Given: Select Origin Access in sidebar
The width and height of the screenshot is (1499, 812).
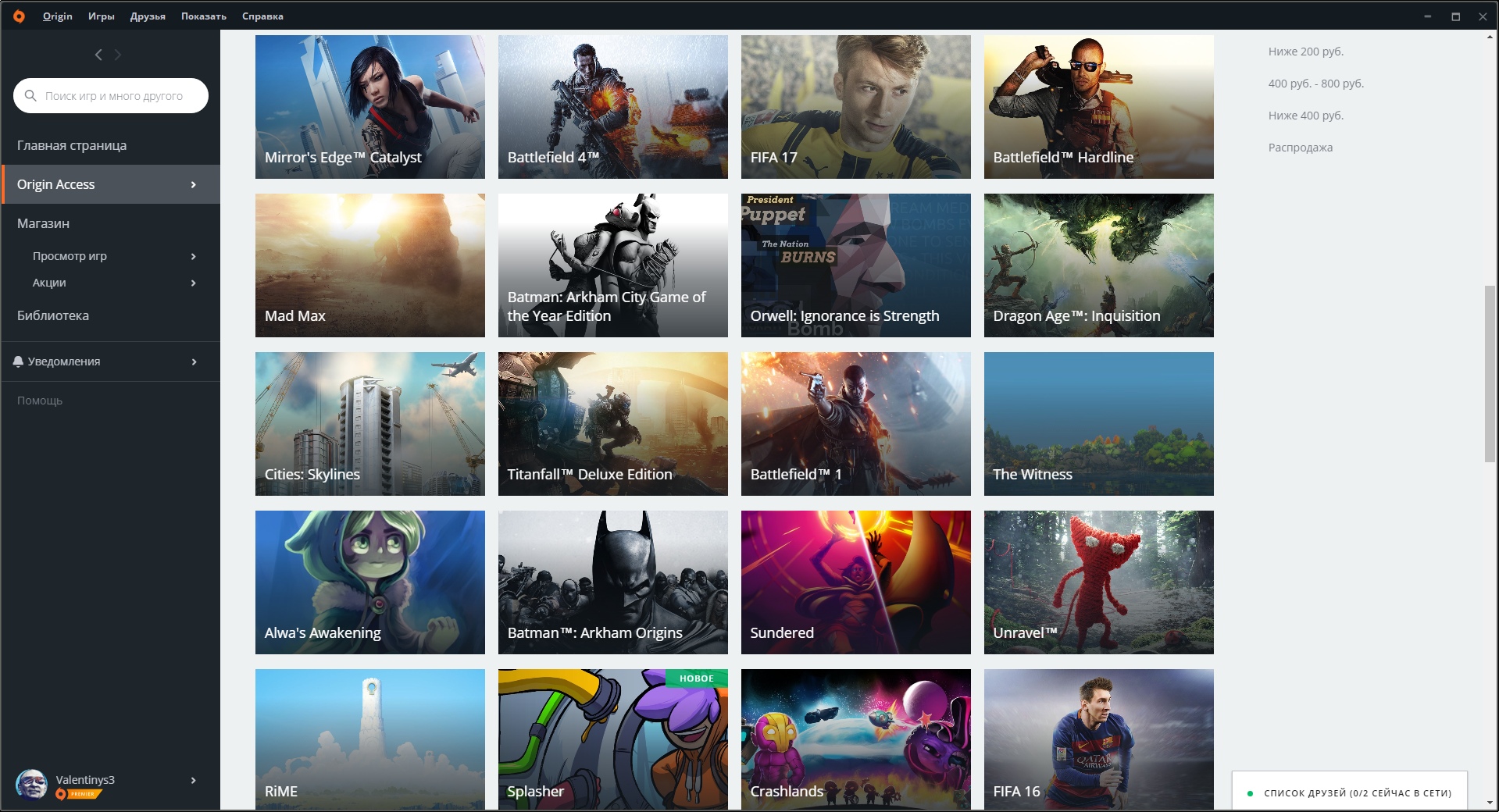Looking at the screenshot, I should 111,184.
